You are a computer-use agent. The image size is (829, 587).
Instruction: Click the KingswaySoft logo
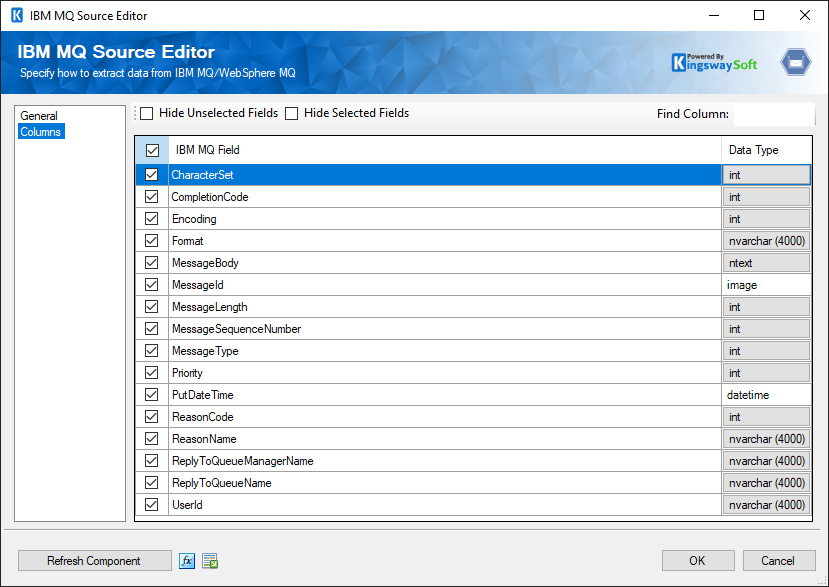pos(714,62)
